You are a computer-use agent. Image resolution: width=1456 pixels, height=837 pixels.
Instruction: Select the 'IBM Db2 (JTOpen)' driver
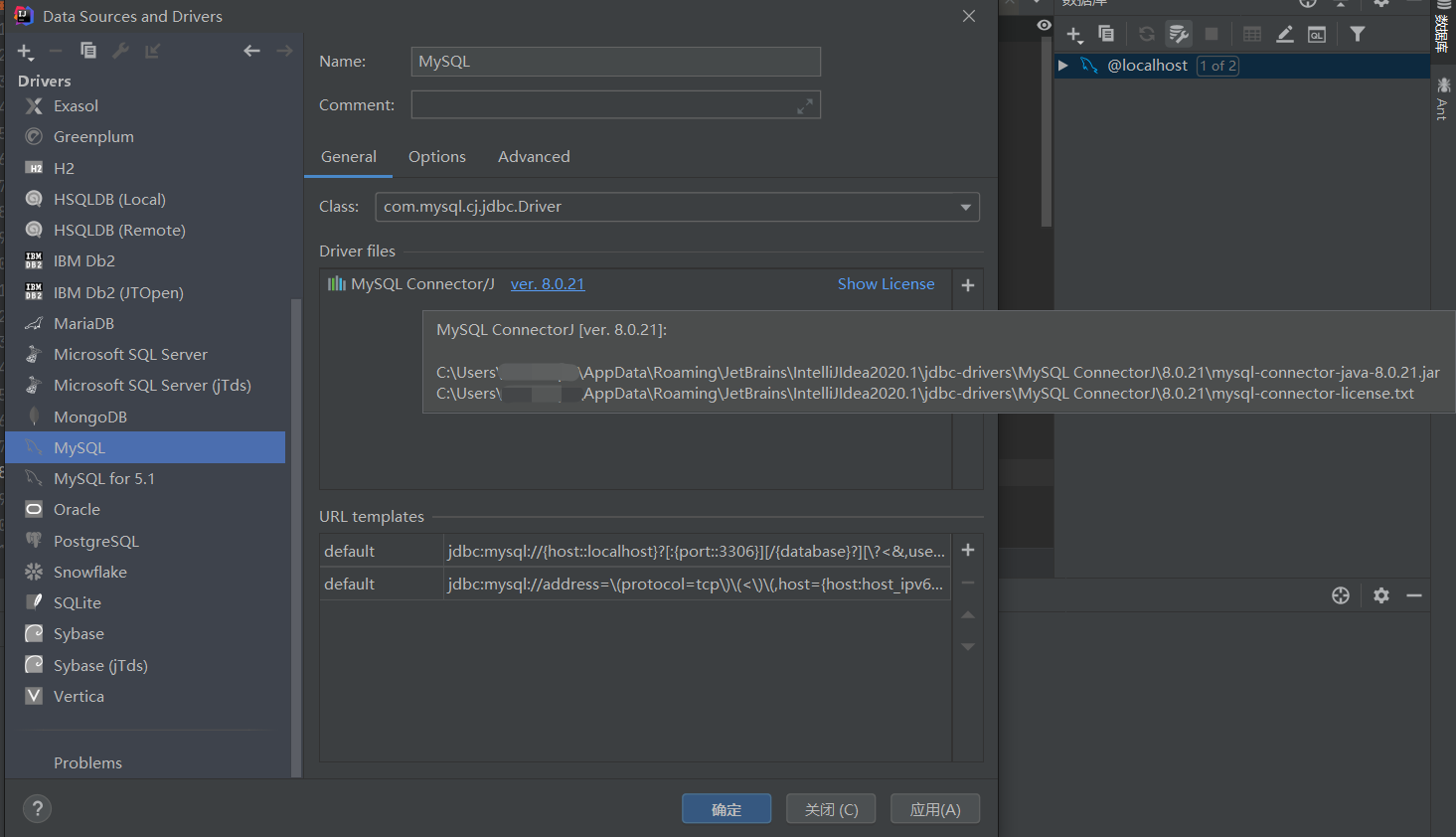(x=145, y=293)
